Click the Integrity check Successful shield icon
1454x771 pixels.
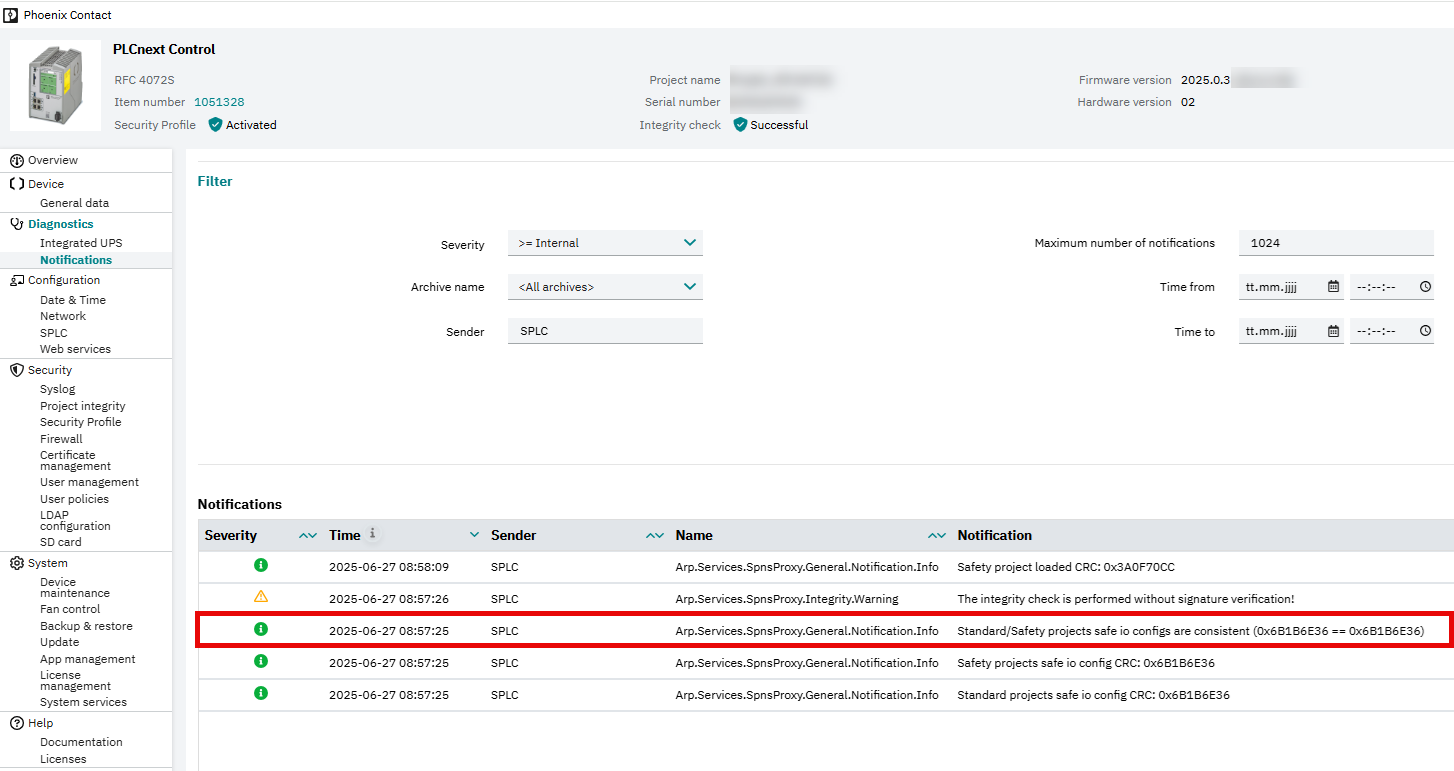[740, 125]
